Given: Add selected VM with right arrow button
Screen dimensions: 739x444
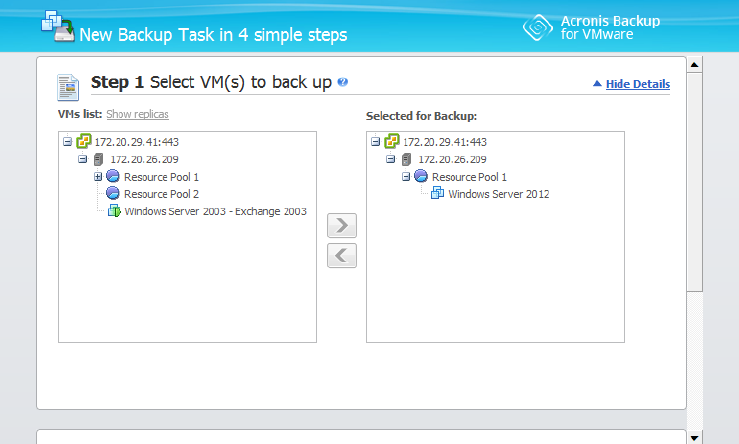Looking at the screenshot, I should (342, 226).
